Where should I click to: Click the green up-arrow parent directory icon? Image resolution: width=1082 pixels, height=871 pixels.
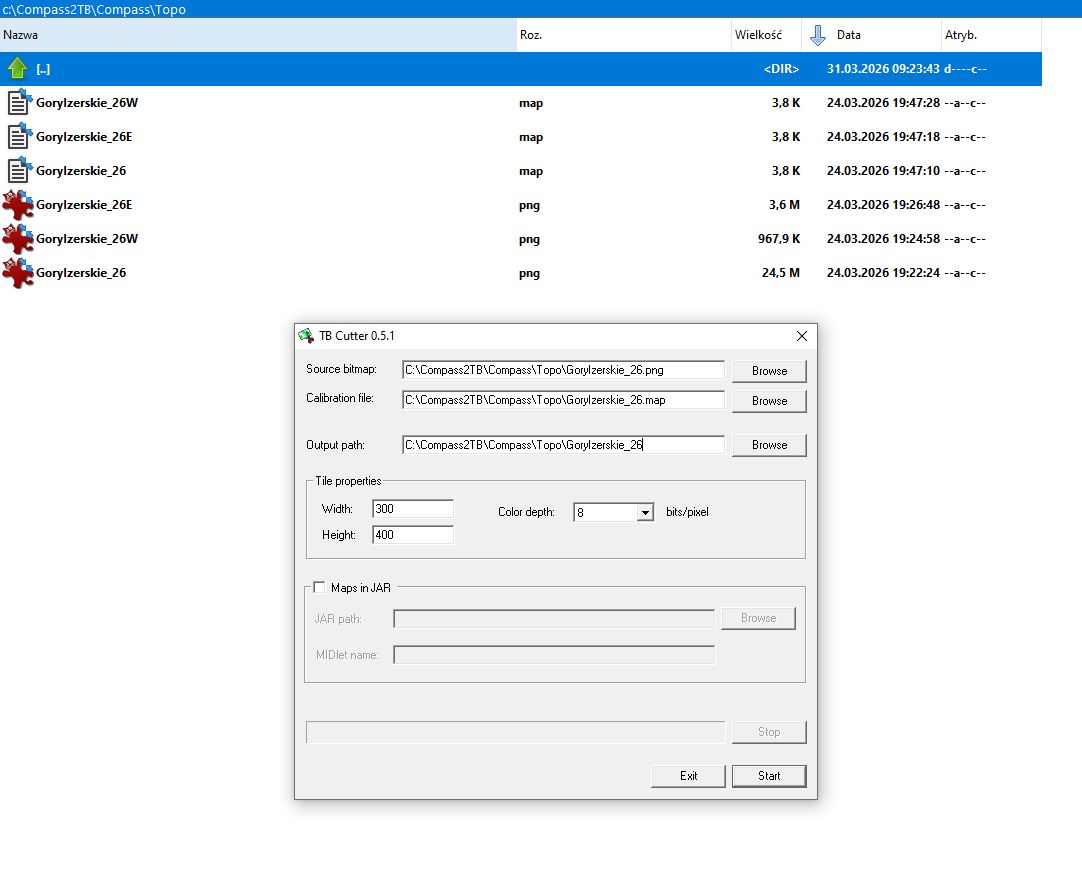pos(17,69)
